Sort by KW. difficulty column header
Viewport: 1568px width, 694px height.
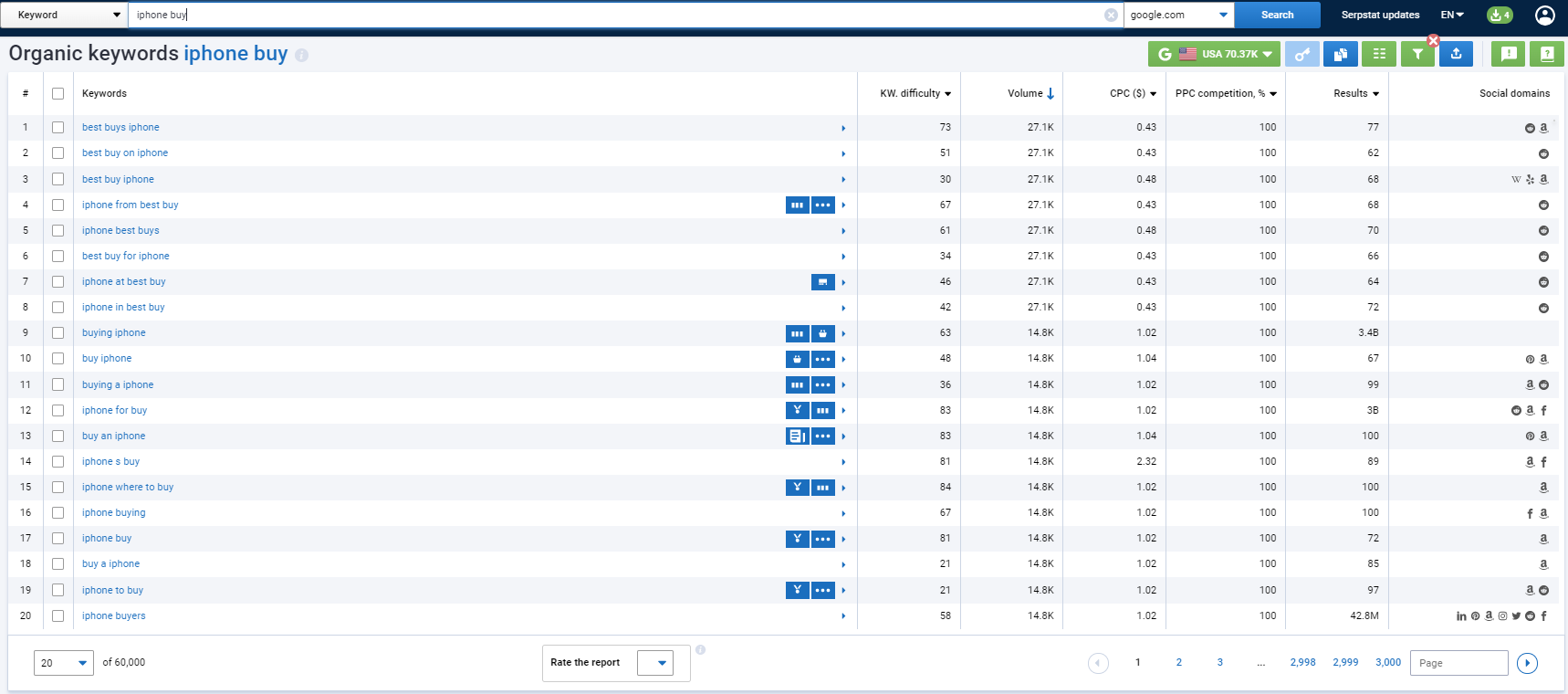click(x=915, y=93)
